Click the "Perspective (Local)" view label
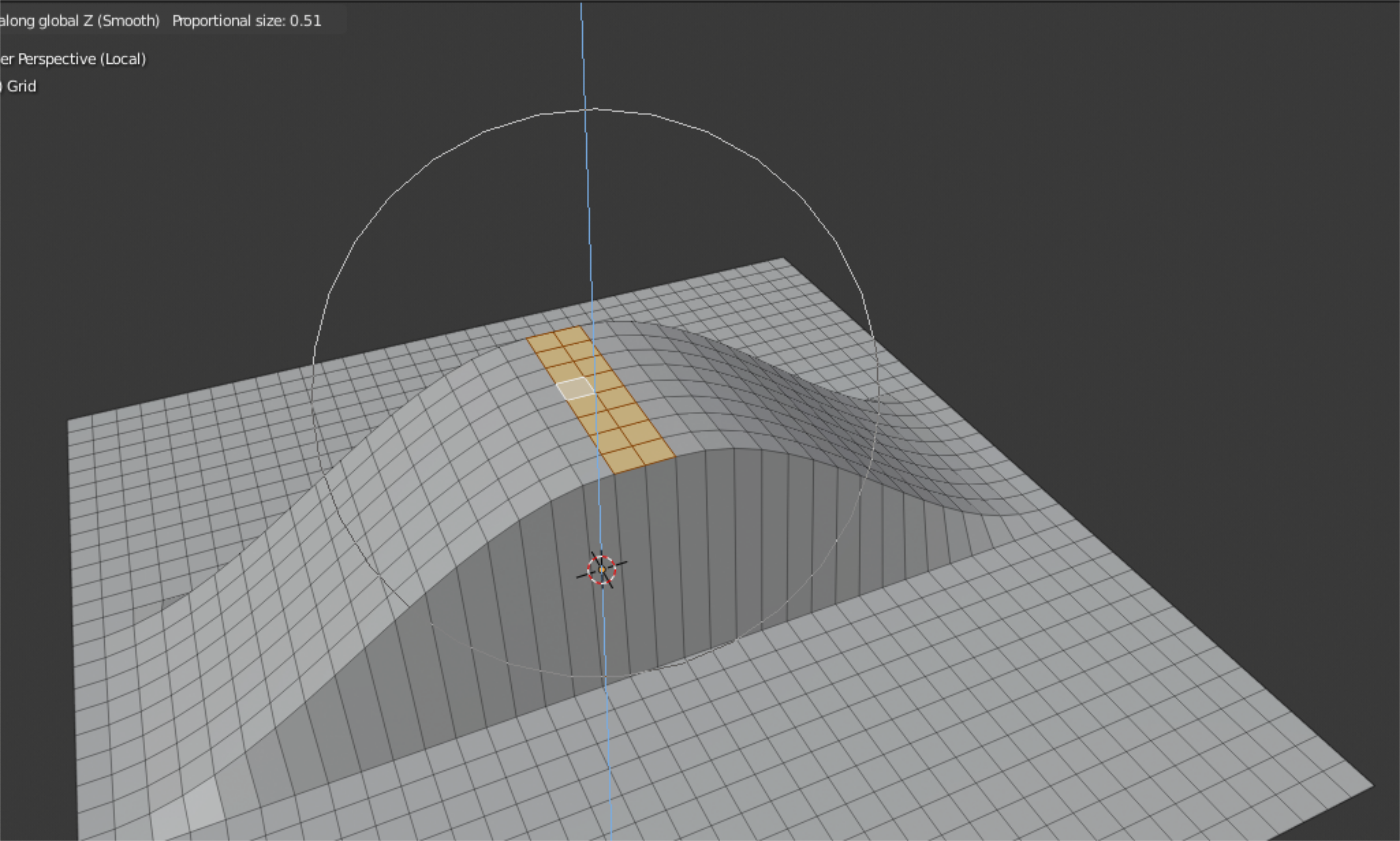 [82, 59]
